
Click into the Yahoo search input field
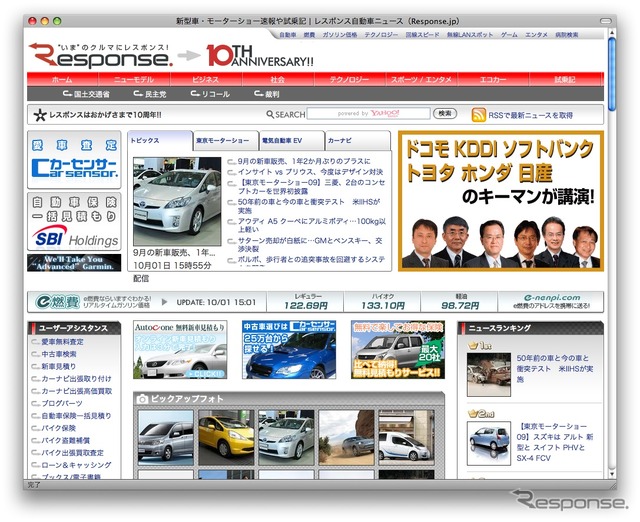(369, 113)
